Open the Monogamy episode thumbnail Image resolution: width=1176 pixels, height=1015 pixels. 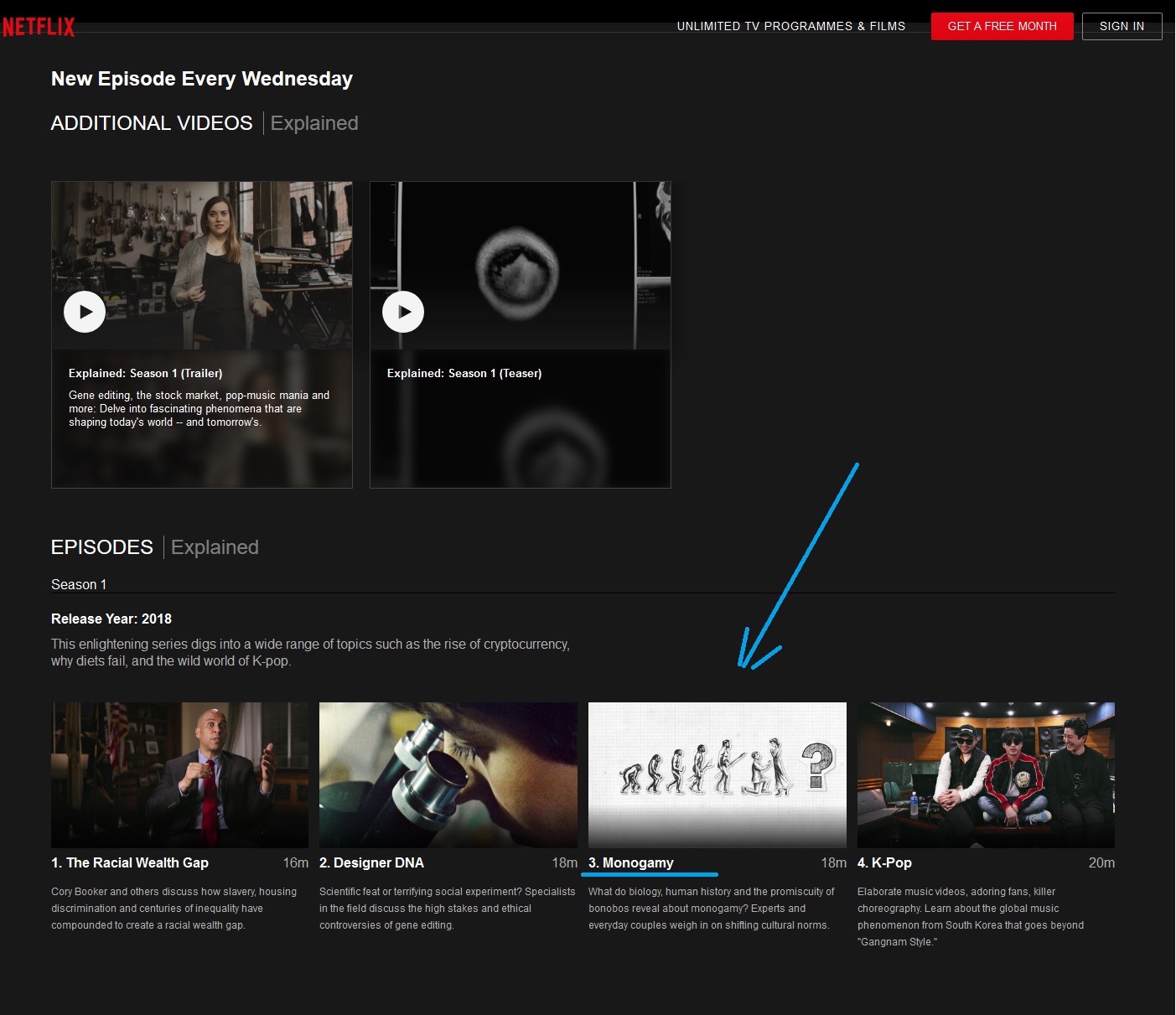[718, 775]
